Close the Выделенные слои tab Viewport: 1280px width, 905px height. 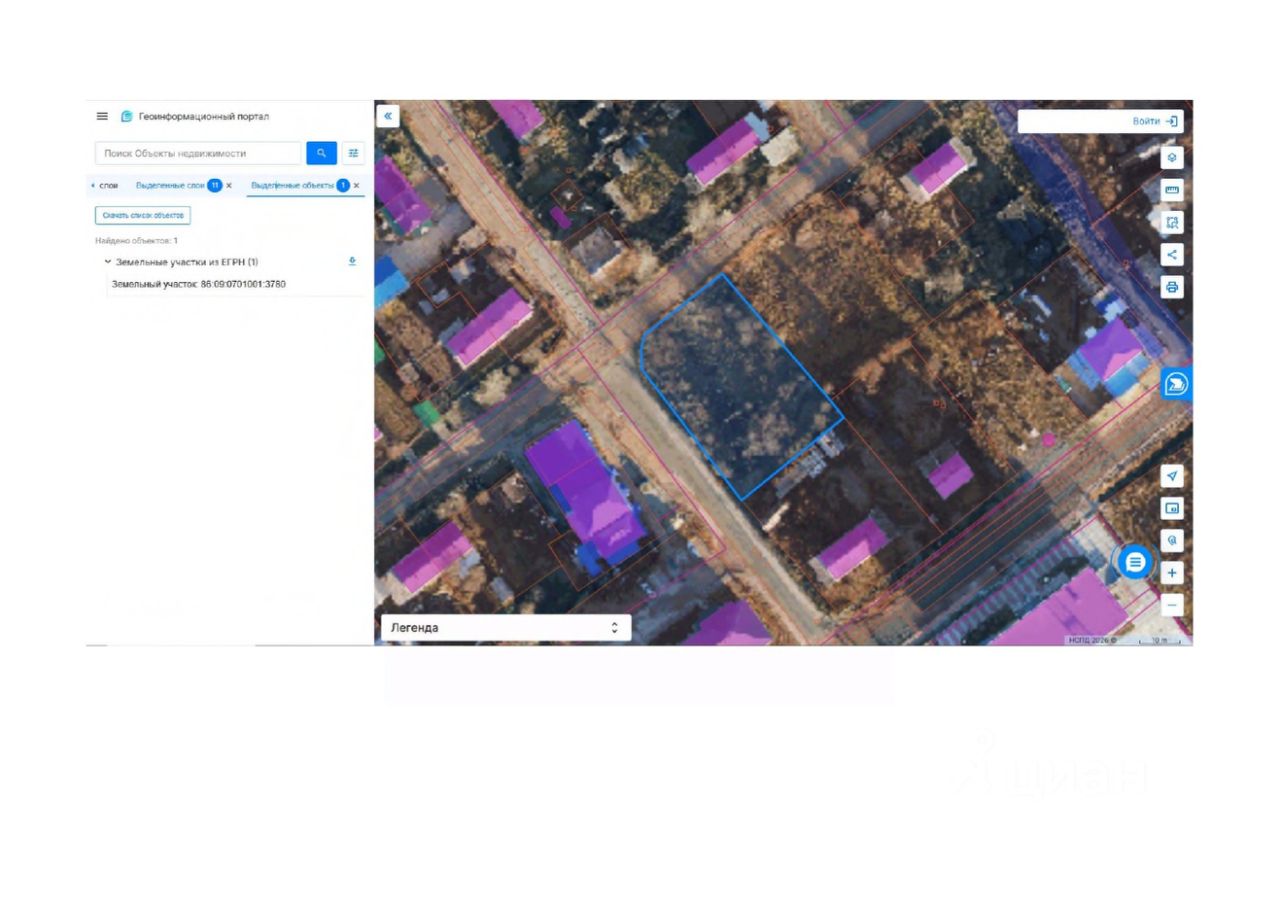pos(229,186)
